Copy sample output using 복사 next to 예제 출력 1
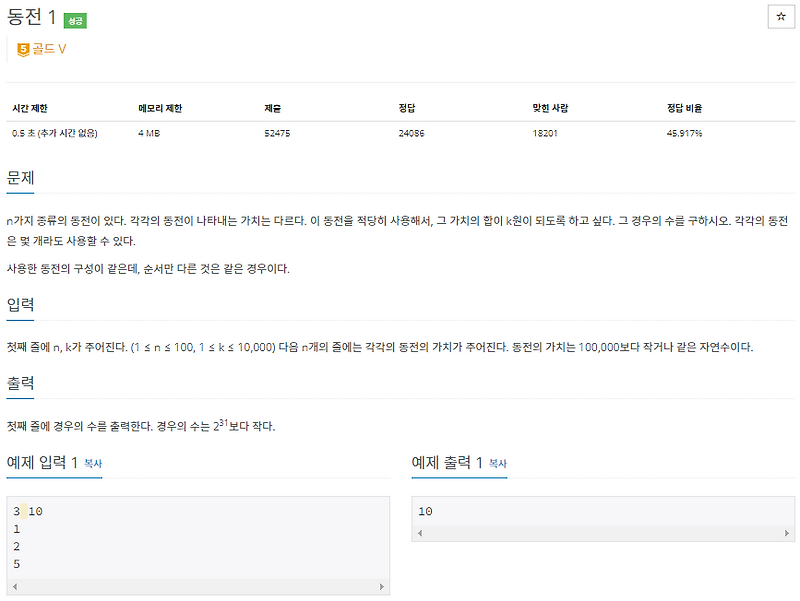 click(x=496, y=465)
